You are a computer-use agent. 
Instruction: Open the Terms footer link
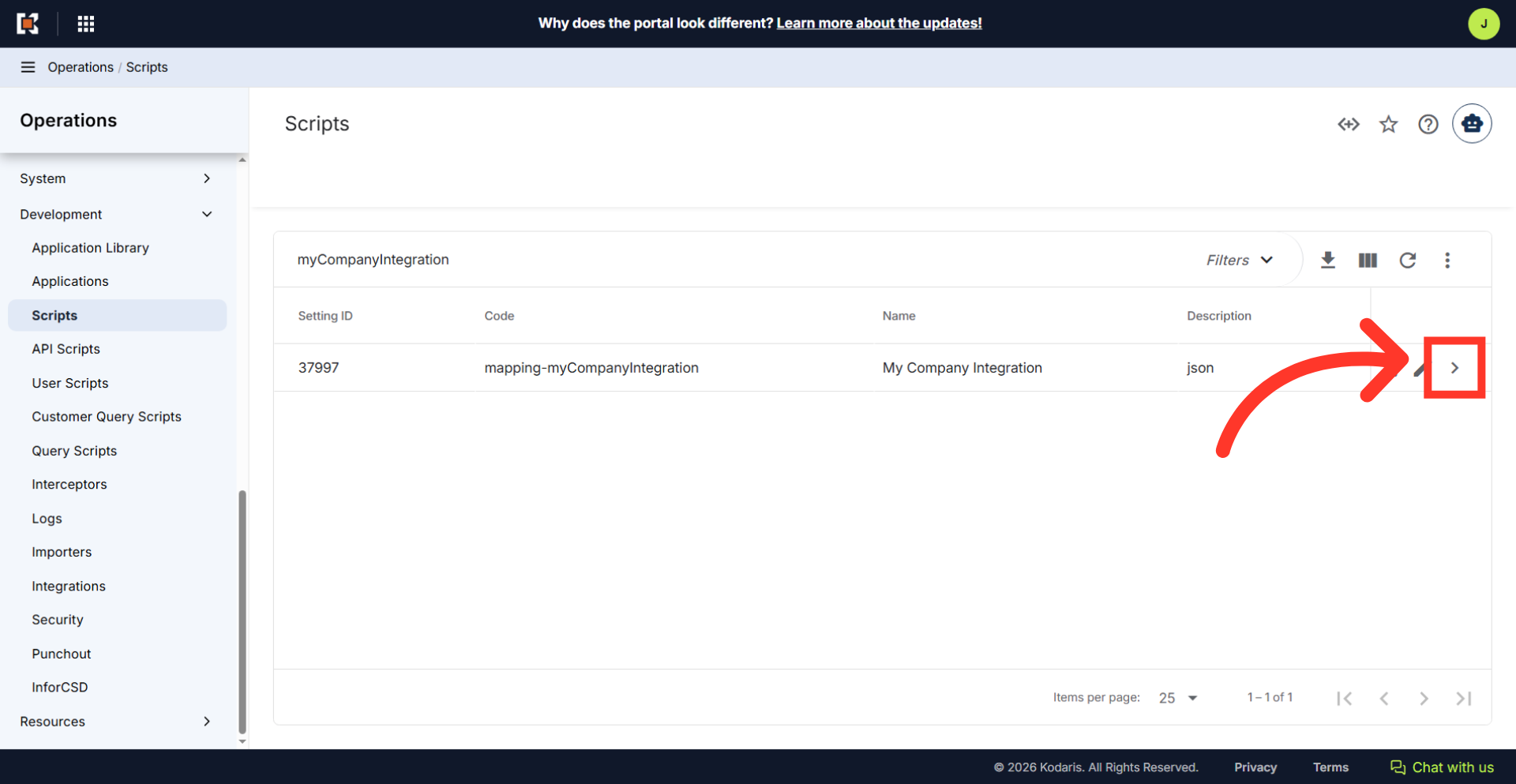pos(1330,767)
